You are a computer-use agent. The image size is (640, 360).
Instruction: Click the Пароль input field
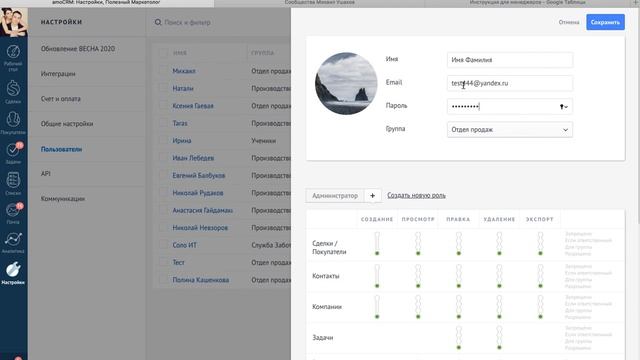(x=510, y=107)
